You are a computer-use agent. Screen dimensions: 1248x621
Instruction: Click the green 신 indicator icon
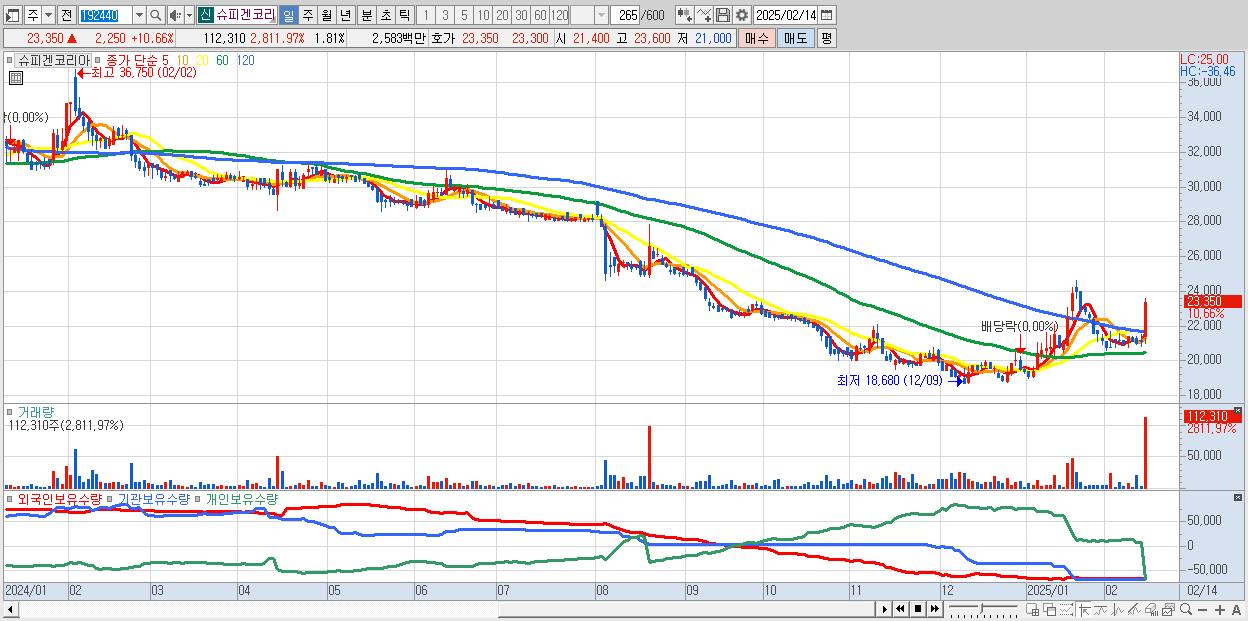[x=204, y=15]
